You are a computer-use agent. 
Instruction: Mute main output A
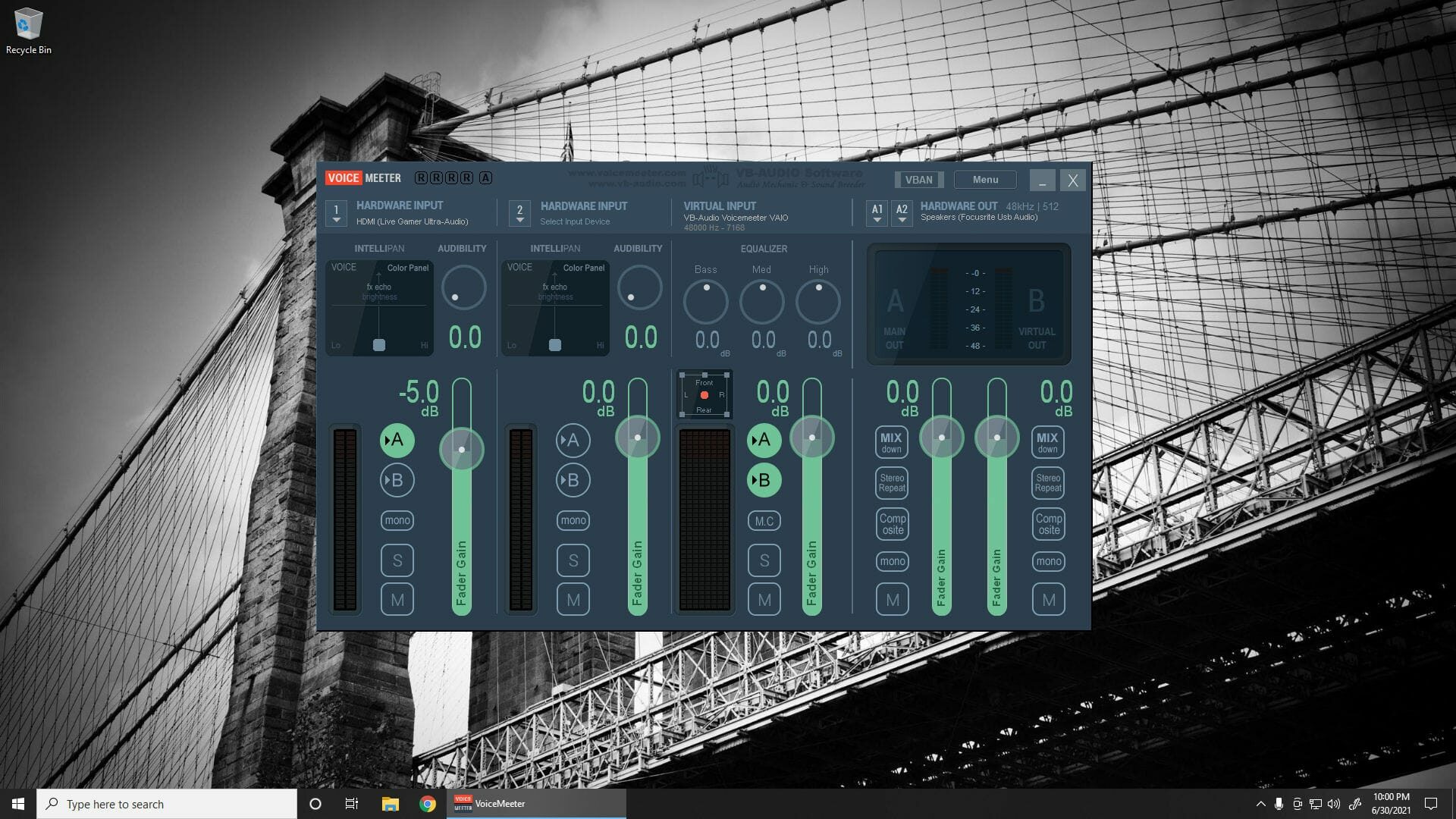point(892,600)
